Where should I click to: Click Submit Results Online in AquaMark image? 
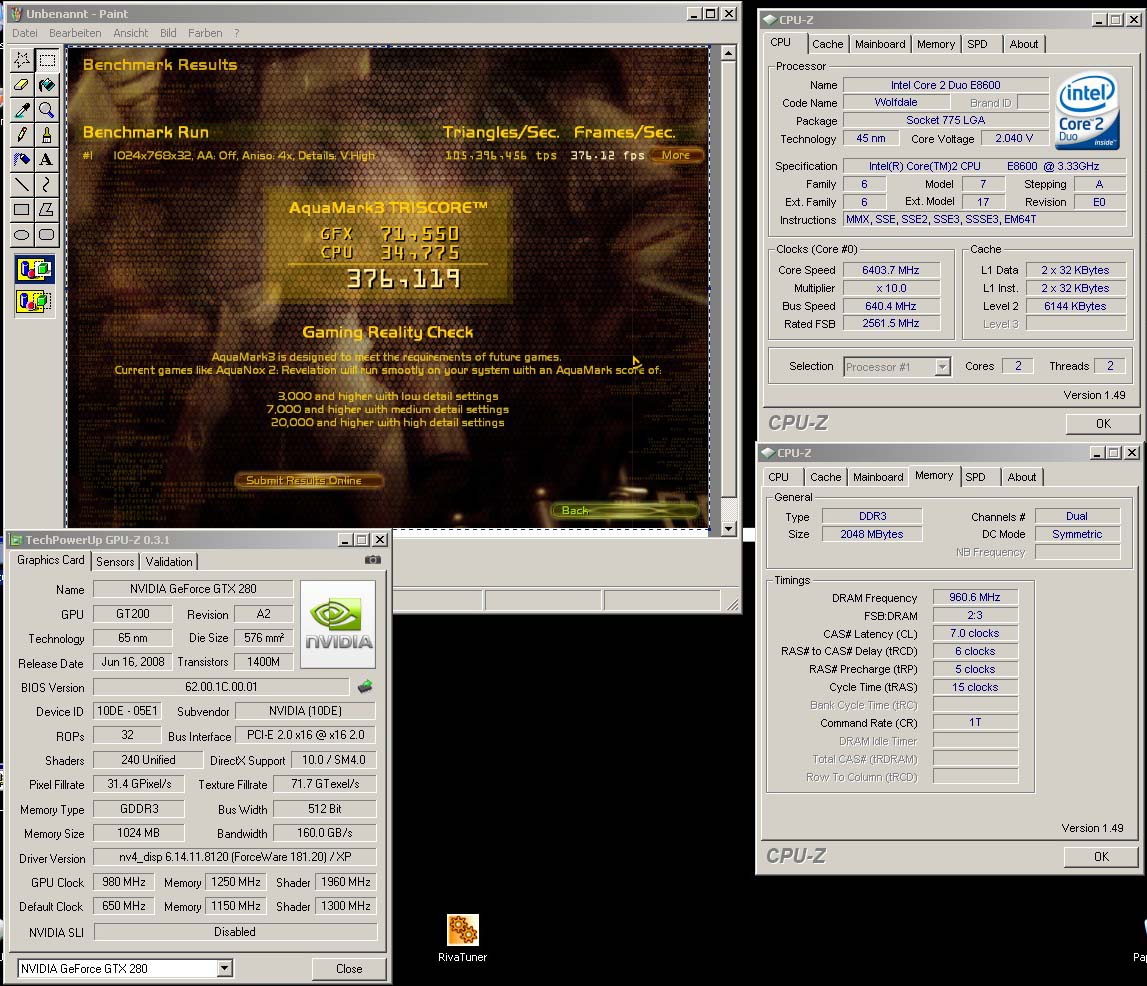coord(308,481)
